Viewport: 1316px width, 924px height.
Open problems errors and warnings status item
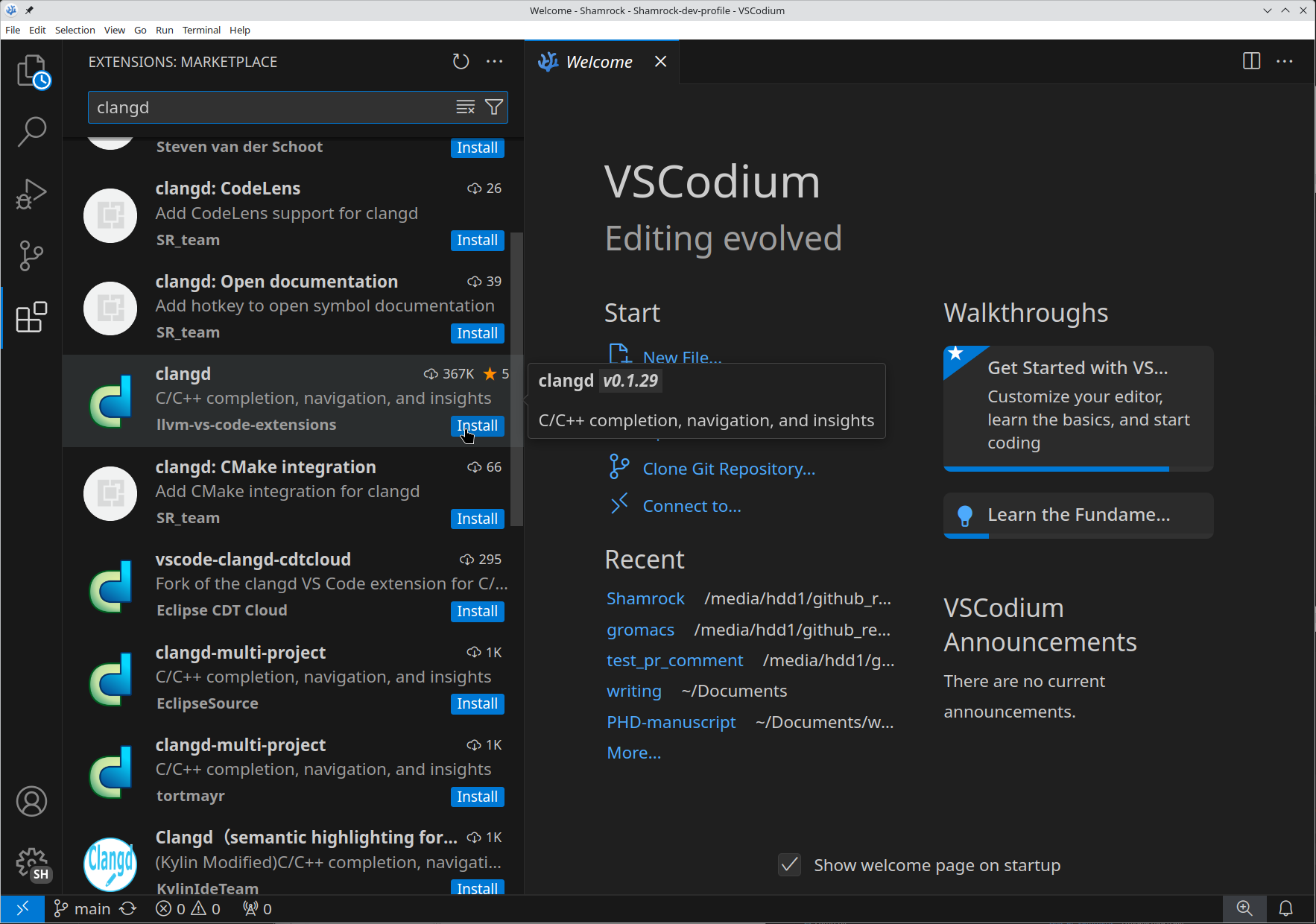pos(188,909)
